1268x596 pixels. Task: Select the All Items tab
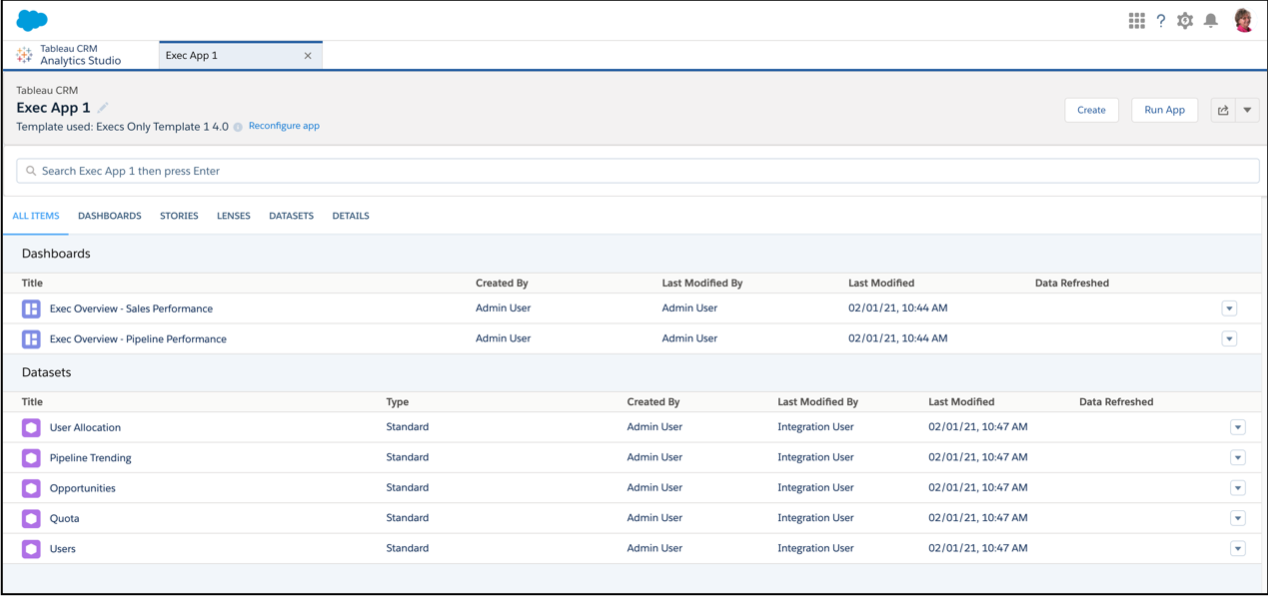(x=36, y=216)
